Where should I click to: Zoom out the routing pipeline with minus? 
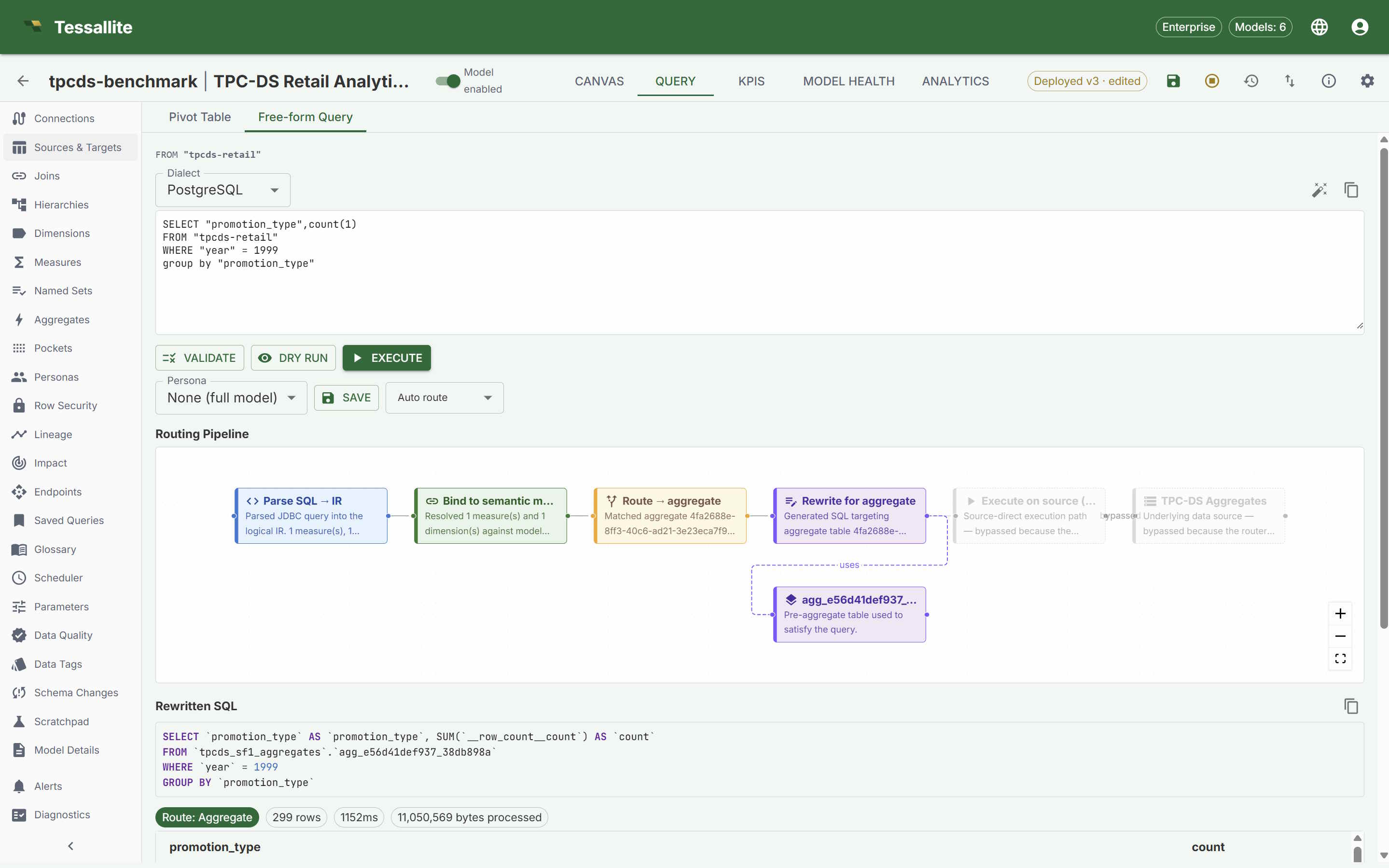(x=1340, y=636)
